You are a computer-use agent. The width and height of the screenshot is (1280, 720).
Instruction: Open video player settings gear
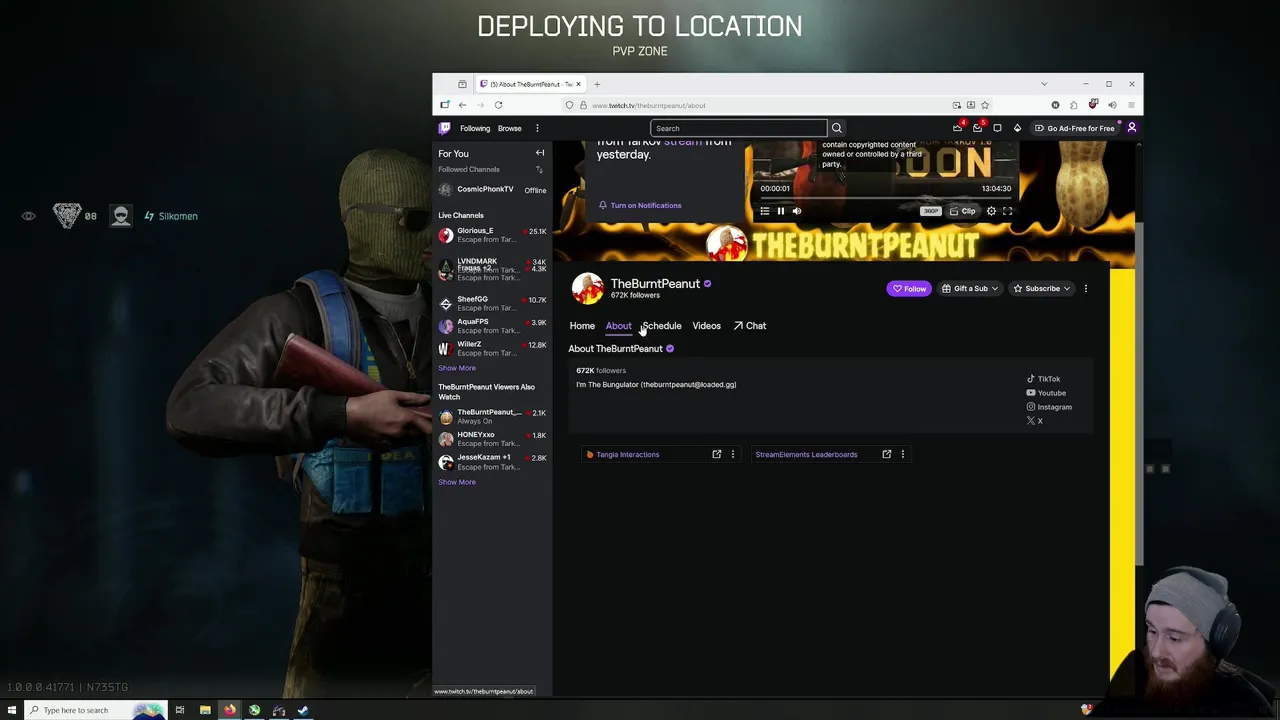[992, 211]
